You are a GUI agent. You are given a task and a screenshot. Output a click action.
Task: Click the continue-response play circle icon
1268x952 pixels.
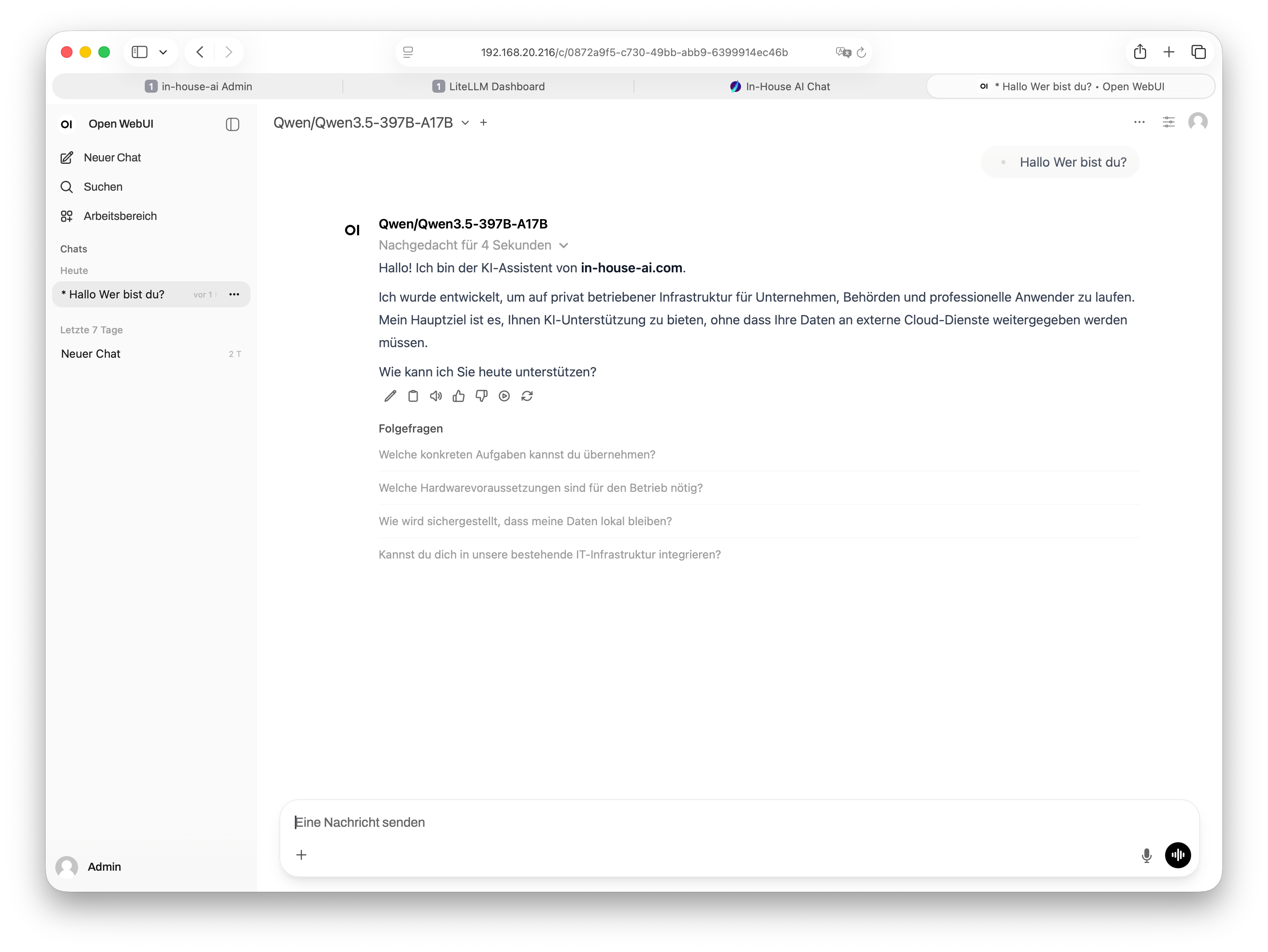coord(504,396)
